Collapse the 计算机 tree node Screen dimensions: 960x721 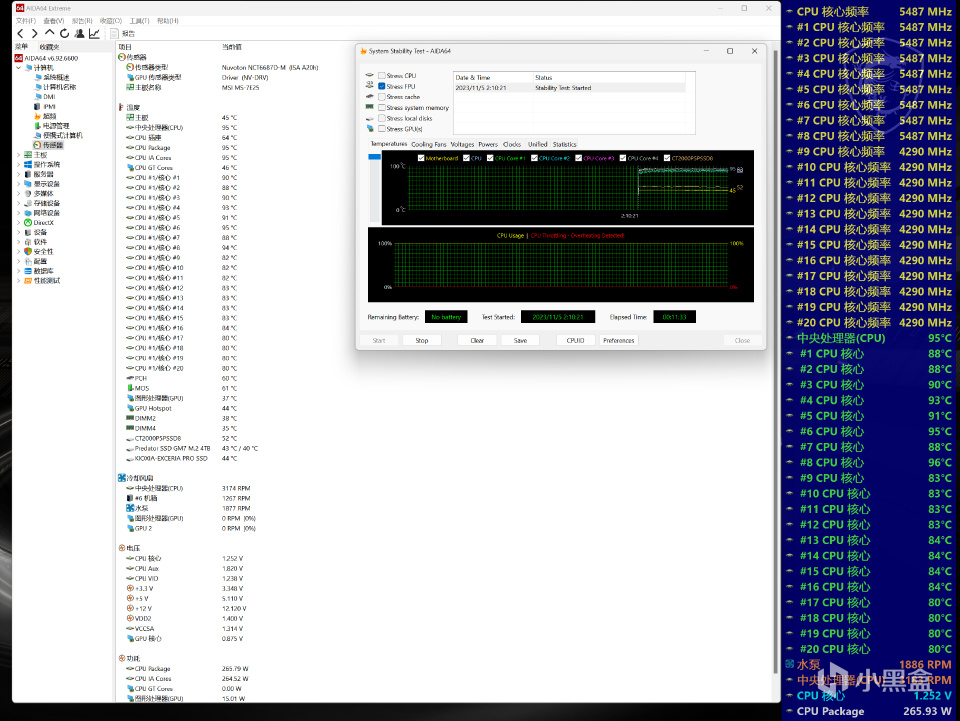pyautogui.click(x=20, y=66)
